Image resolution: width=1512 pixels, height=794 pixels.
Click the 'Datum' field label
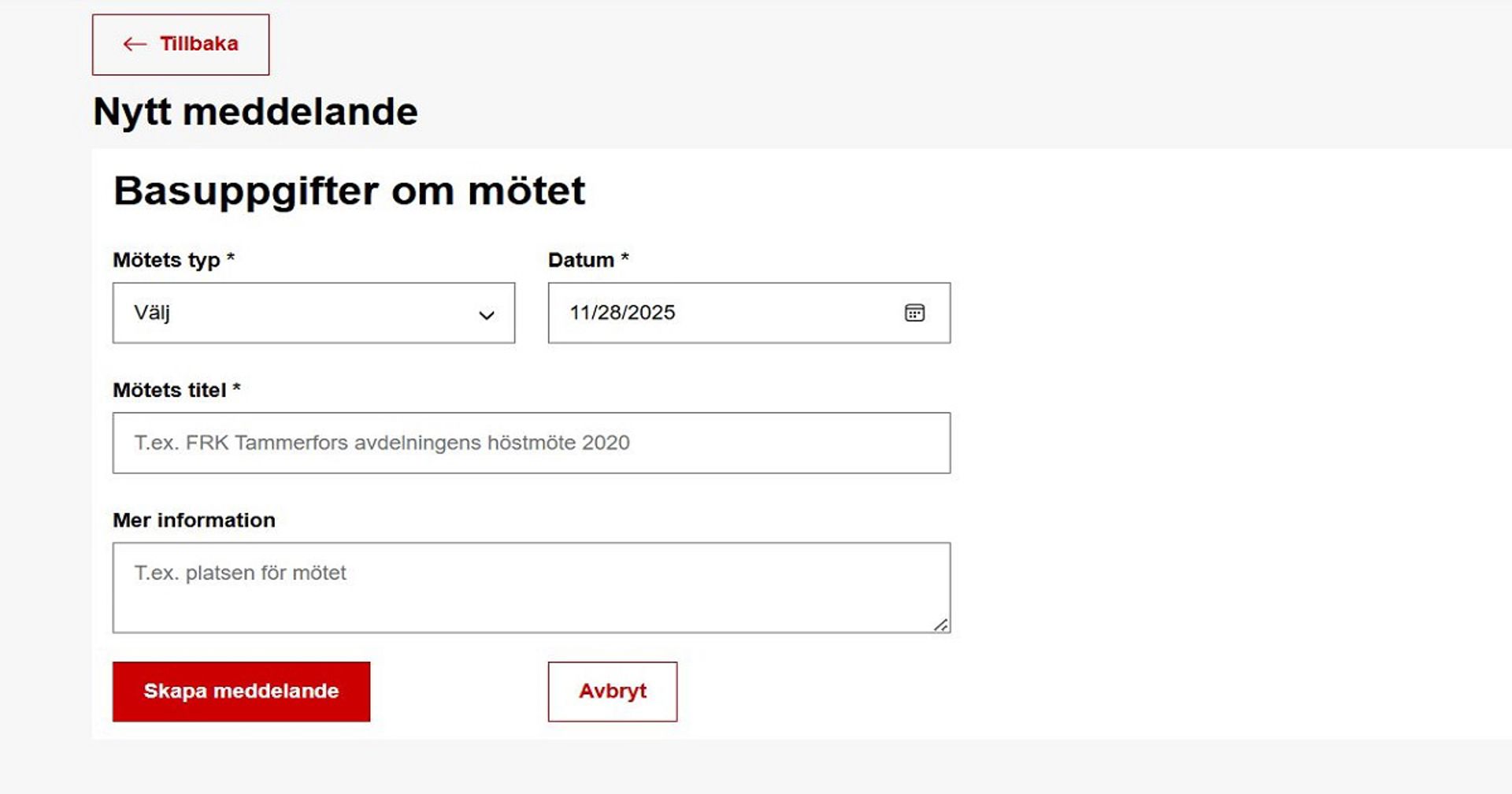[x=587, y=259]
